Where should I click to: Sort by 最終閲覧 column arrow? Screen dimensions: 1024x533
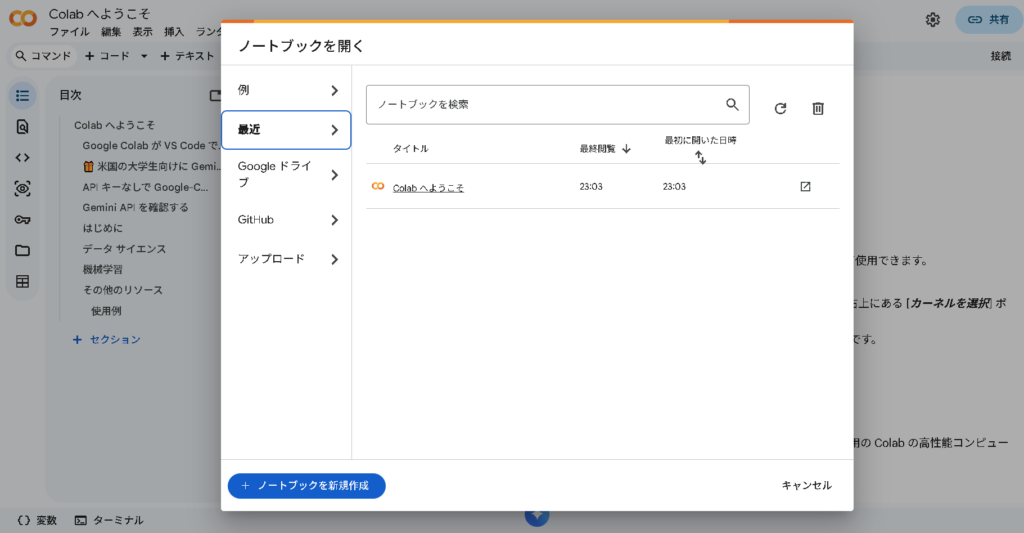tap(626, 149)
